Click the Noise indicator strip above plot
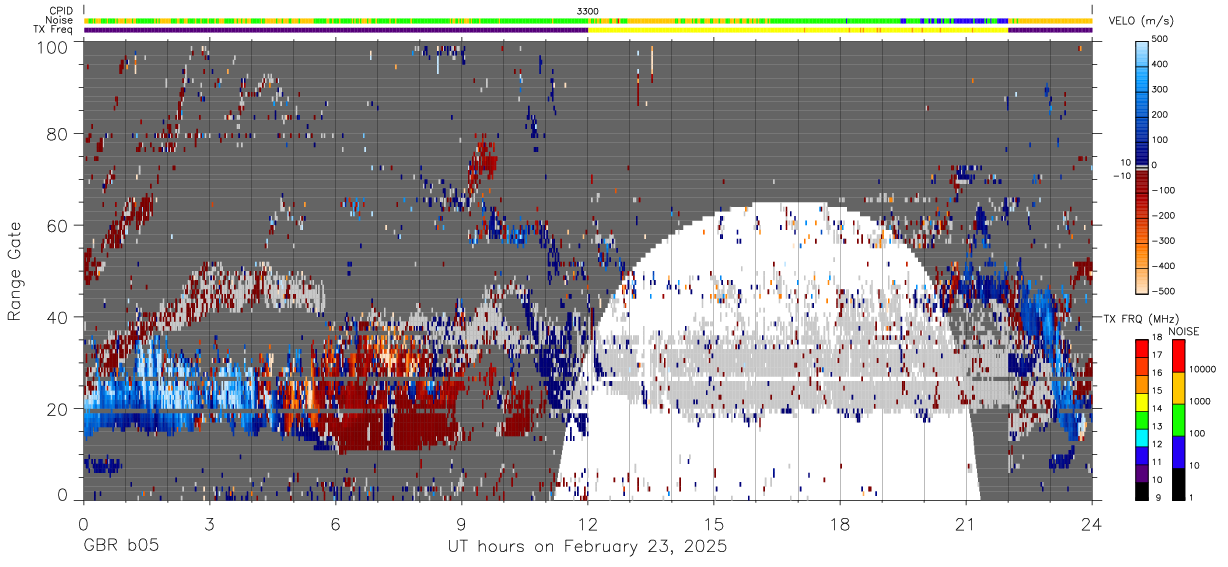 [x=588, y=21]
